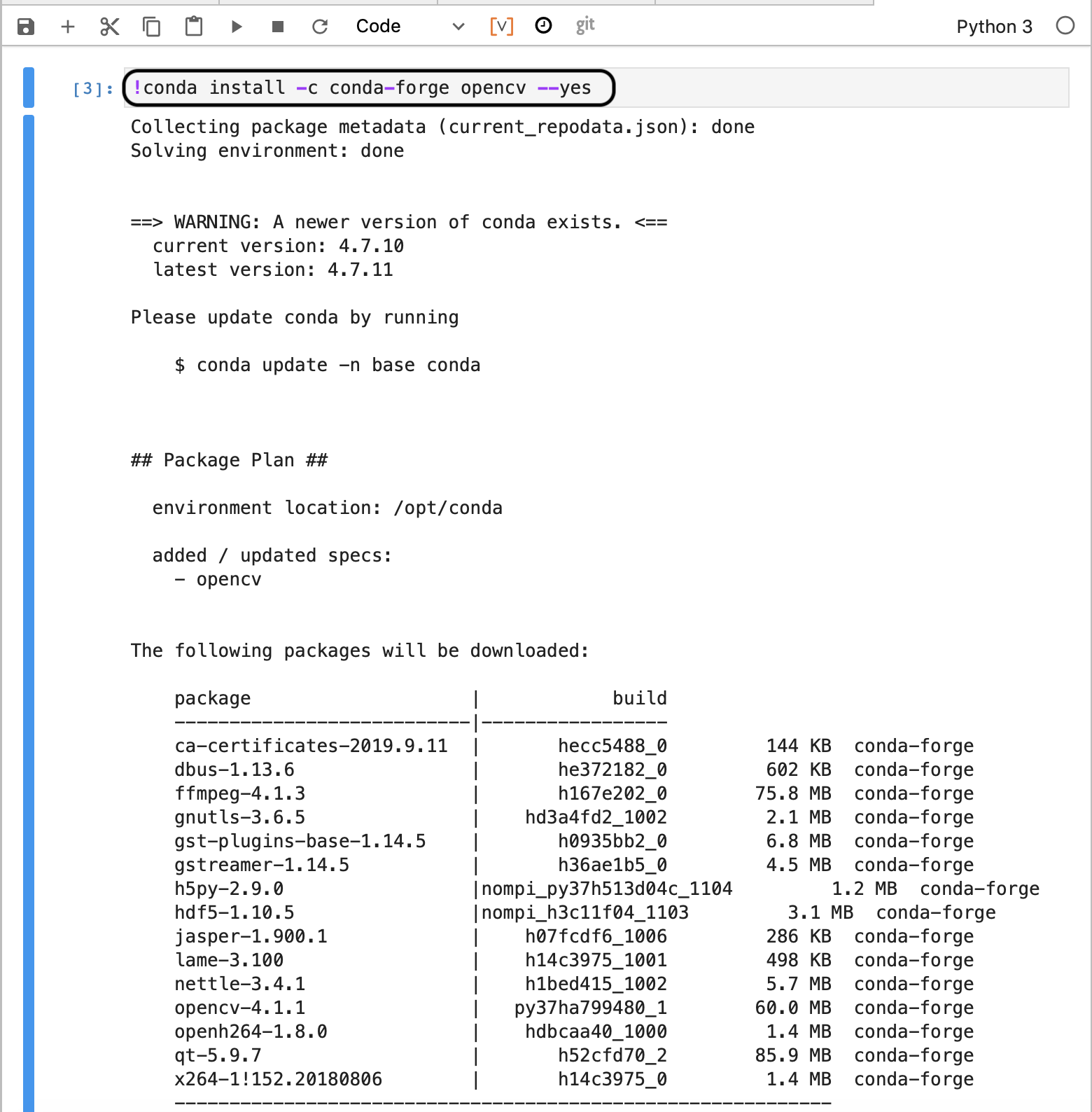The height and width of the screenshot is (1112, 1092).
Task: Open the git toolbar button
Action: point(585,26)
